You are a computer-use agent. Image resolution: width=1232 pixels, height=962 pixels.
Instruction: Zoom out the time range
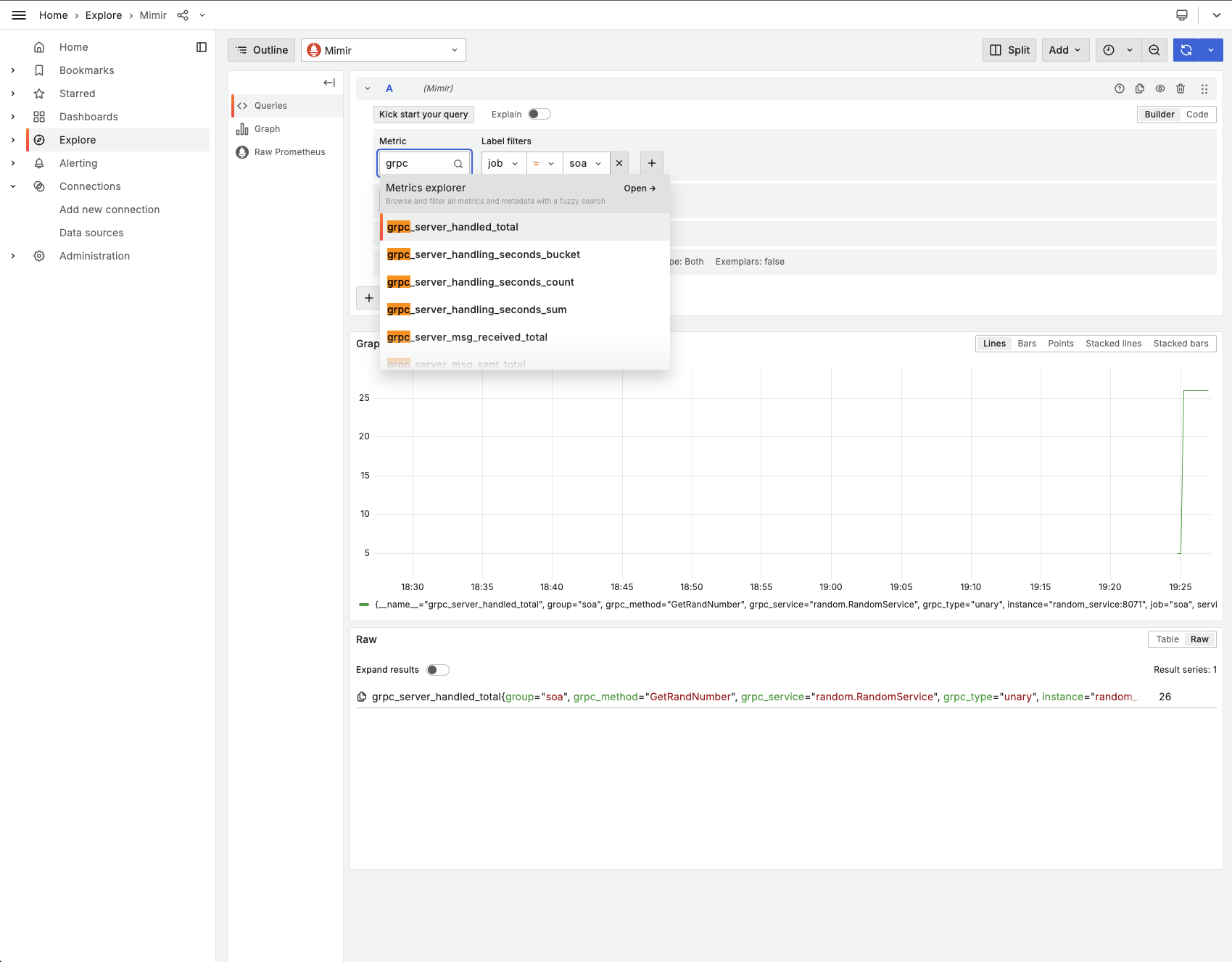[1154, 50]
